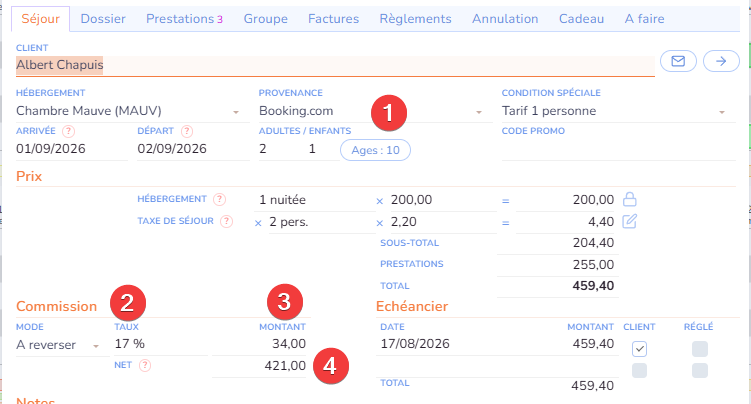Tick the empty Client checkbox on second row
The height and width of the screenshot is (404, 751).
click(x=640, y=370)
